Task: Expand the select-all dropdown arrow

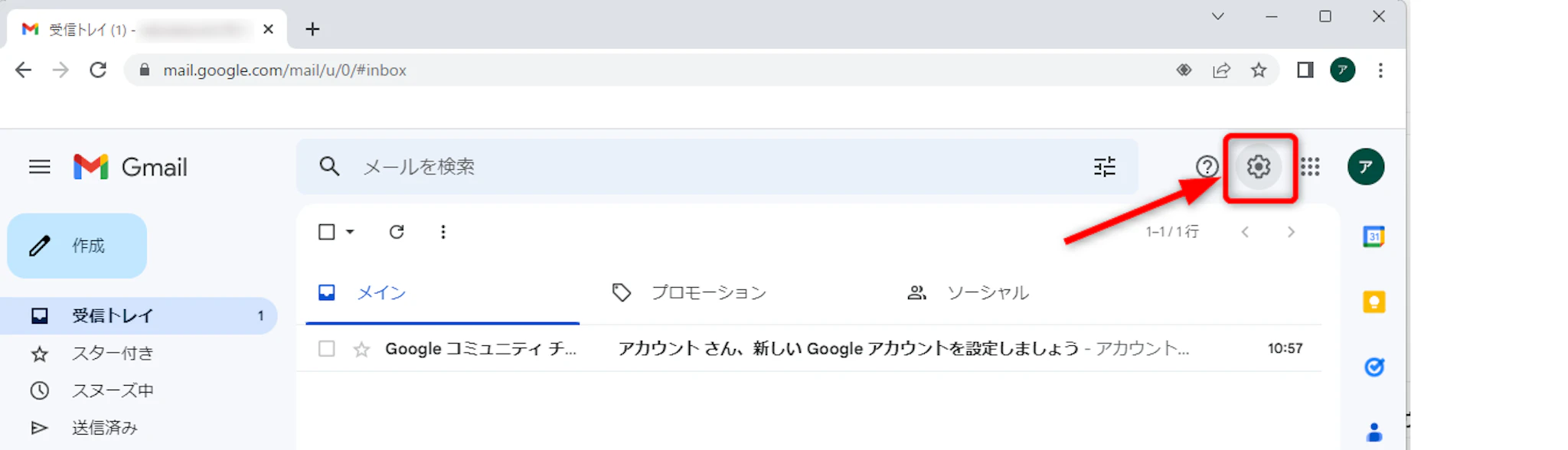Action: click(x=350, y=232)
